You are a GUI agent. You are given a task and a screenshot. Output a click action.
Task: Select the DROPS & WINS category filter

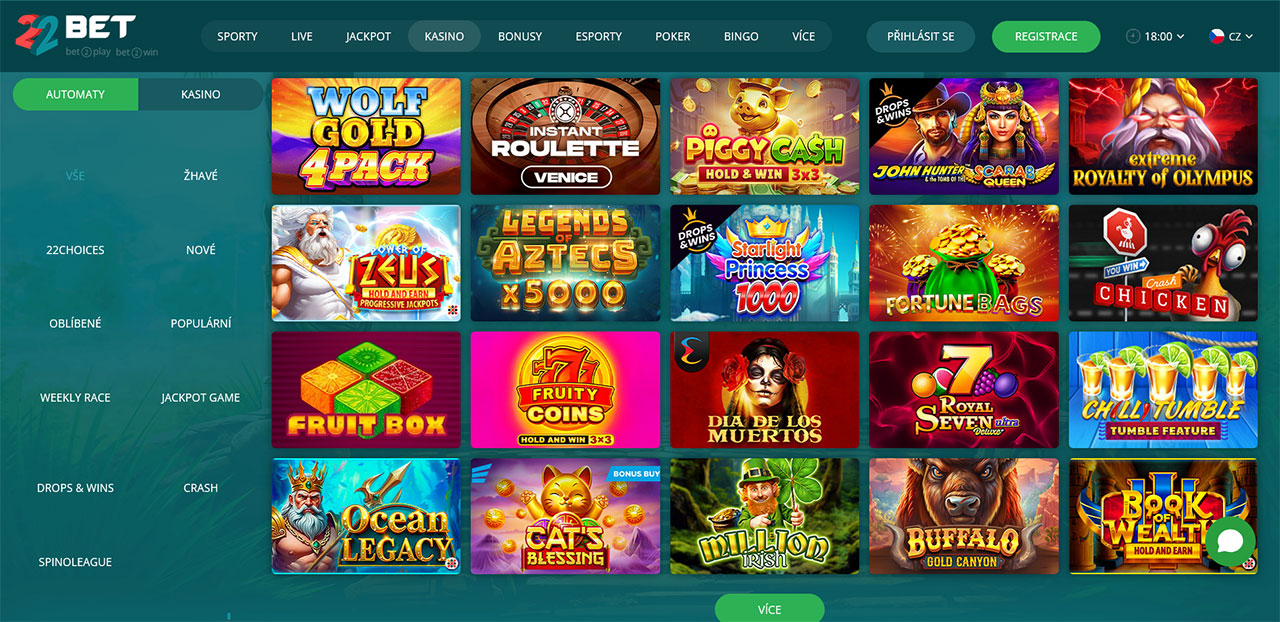click(75, 488)
